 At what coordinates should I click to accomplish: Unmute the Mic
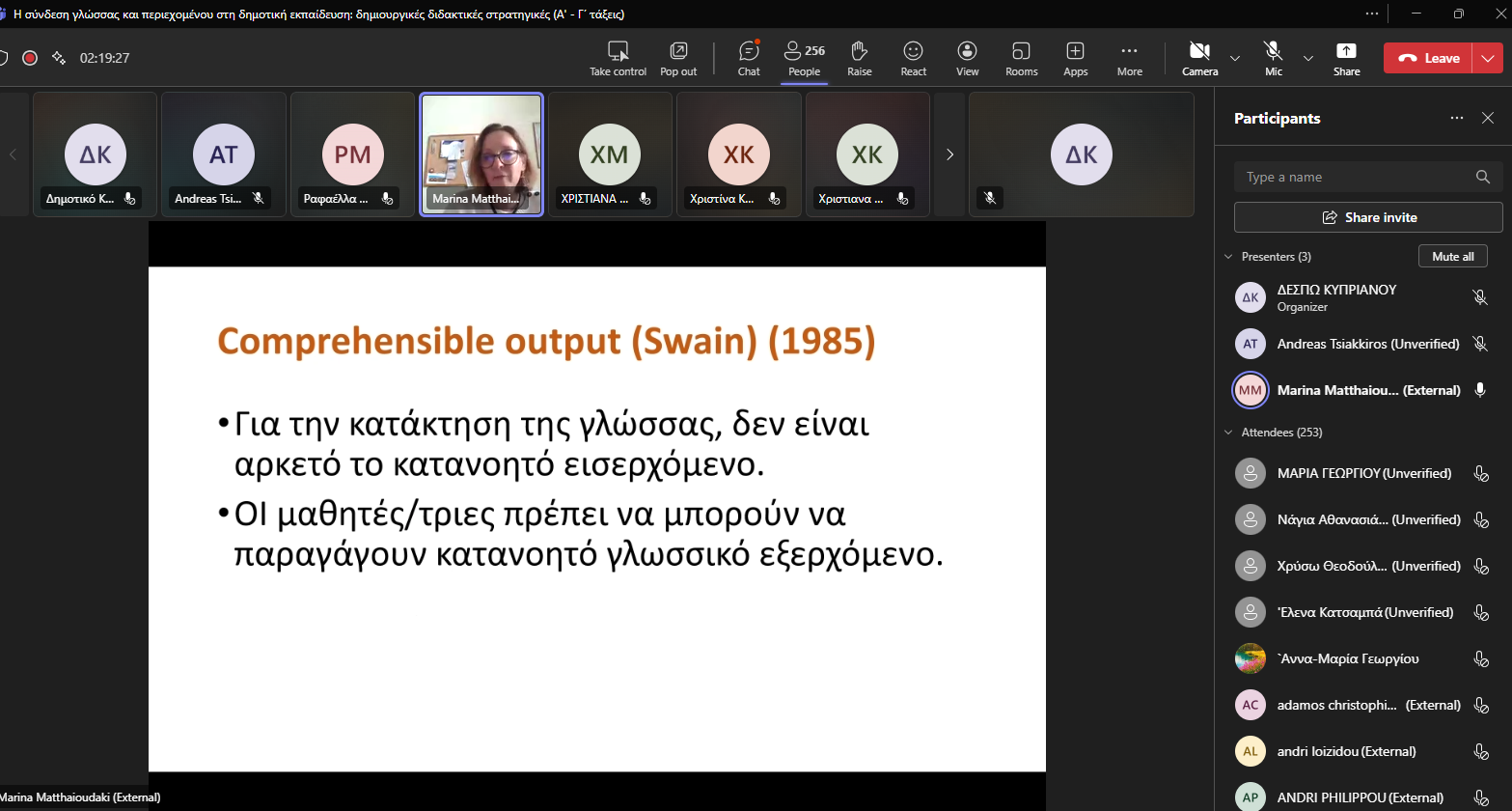pyautogui.click(x=1274, y=58)
